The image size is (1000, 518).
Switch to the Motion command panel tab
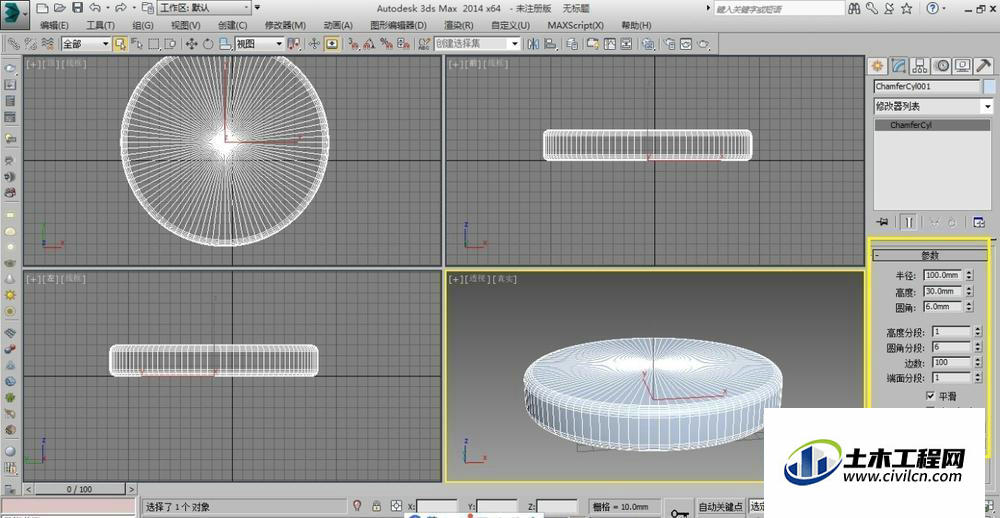tap(941, 66)
